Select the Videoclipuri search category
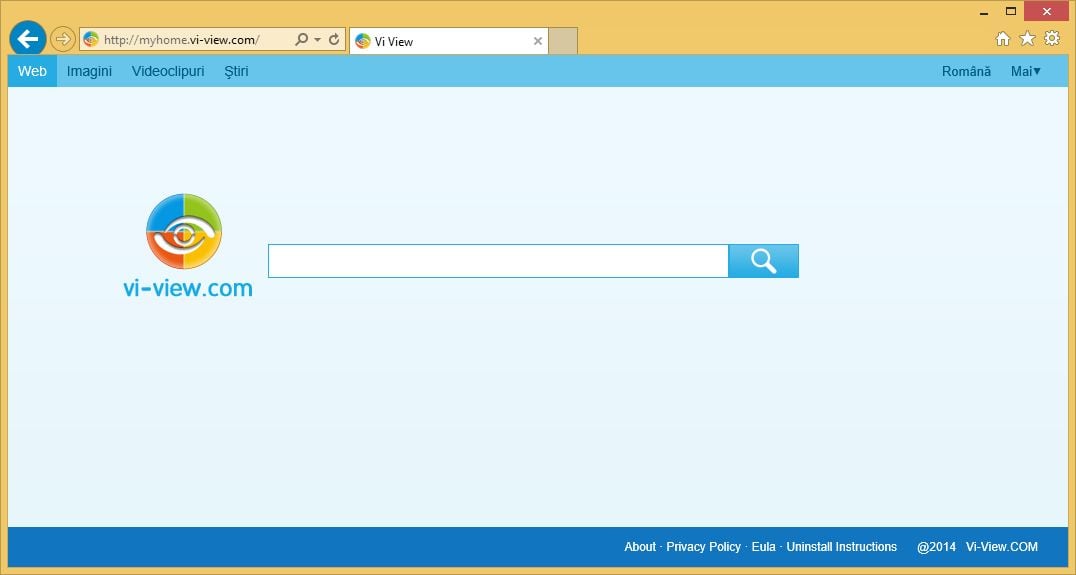The width and height of the screenshot is (1076, 575). 168,71
